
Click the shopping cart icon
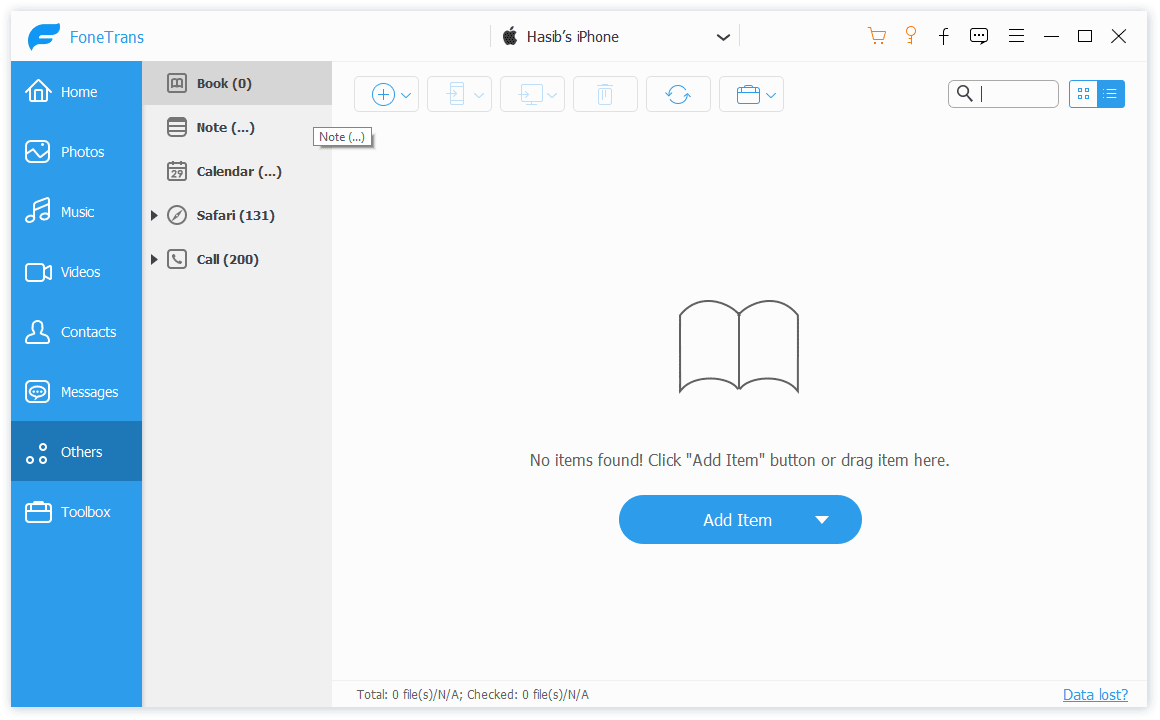coord(877,35)
